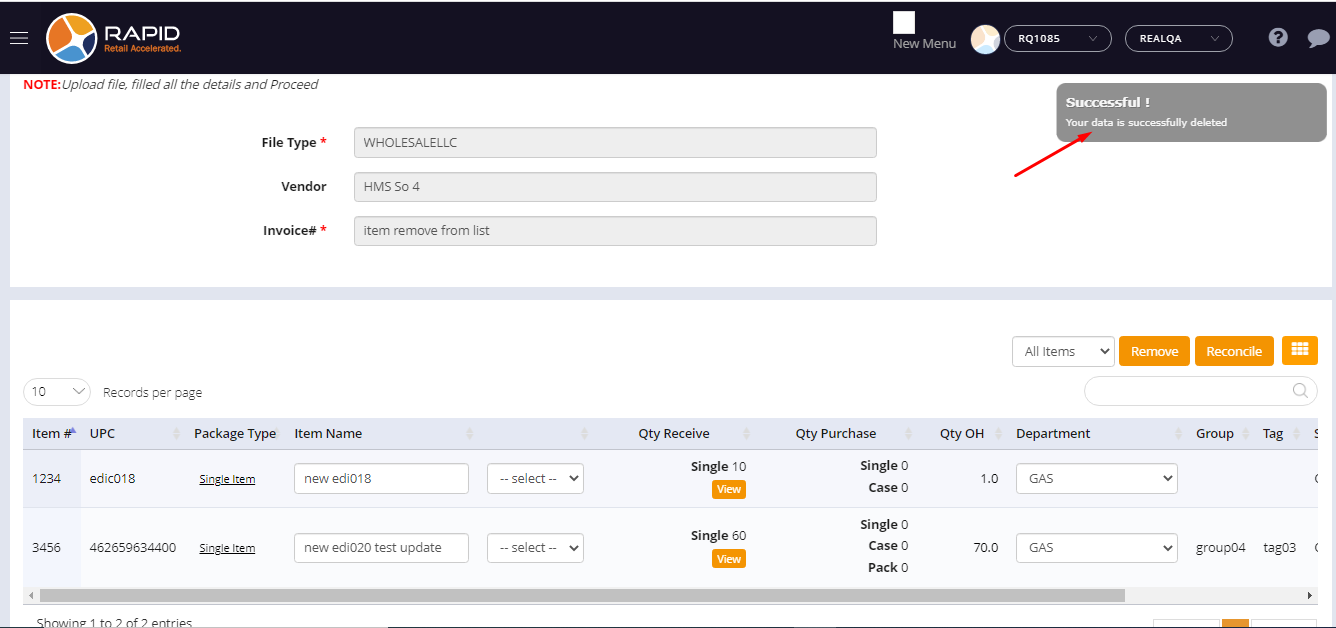Edit the item name field 'new edi018'
The width and height of the screenshot is (1336, 628).
381,479
